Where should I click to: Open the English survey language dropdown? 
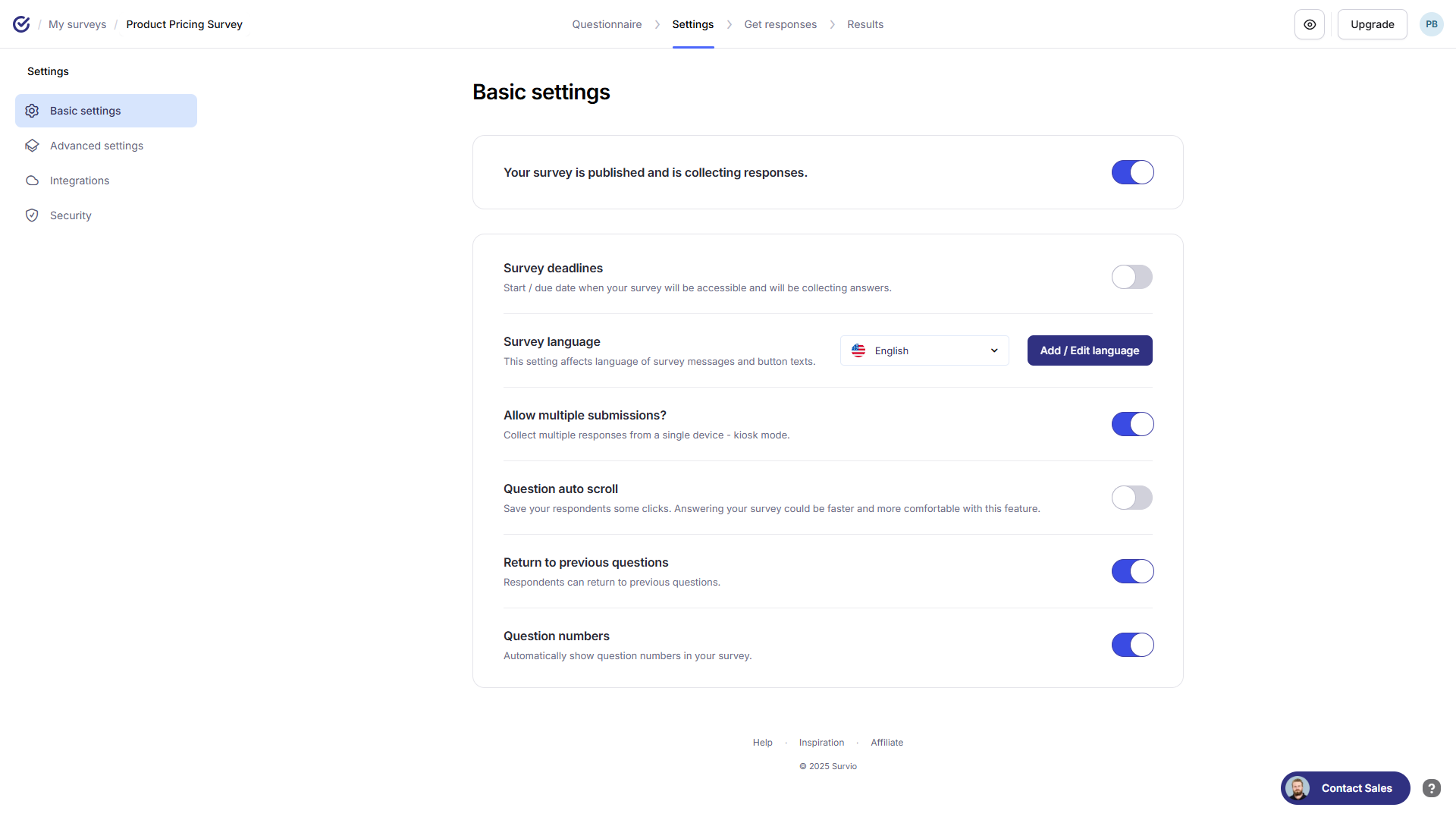coord(924,350)
